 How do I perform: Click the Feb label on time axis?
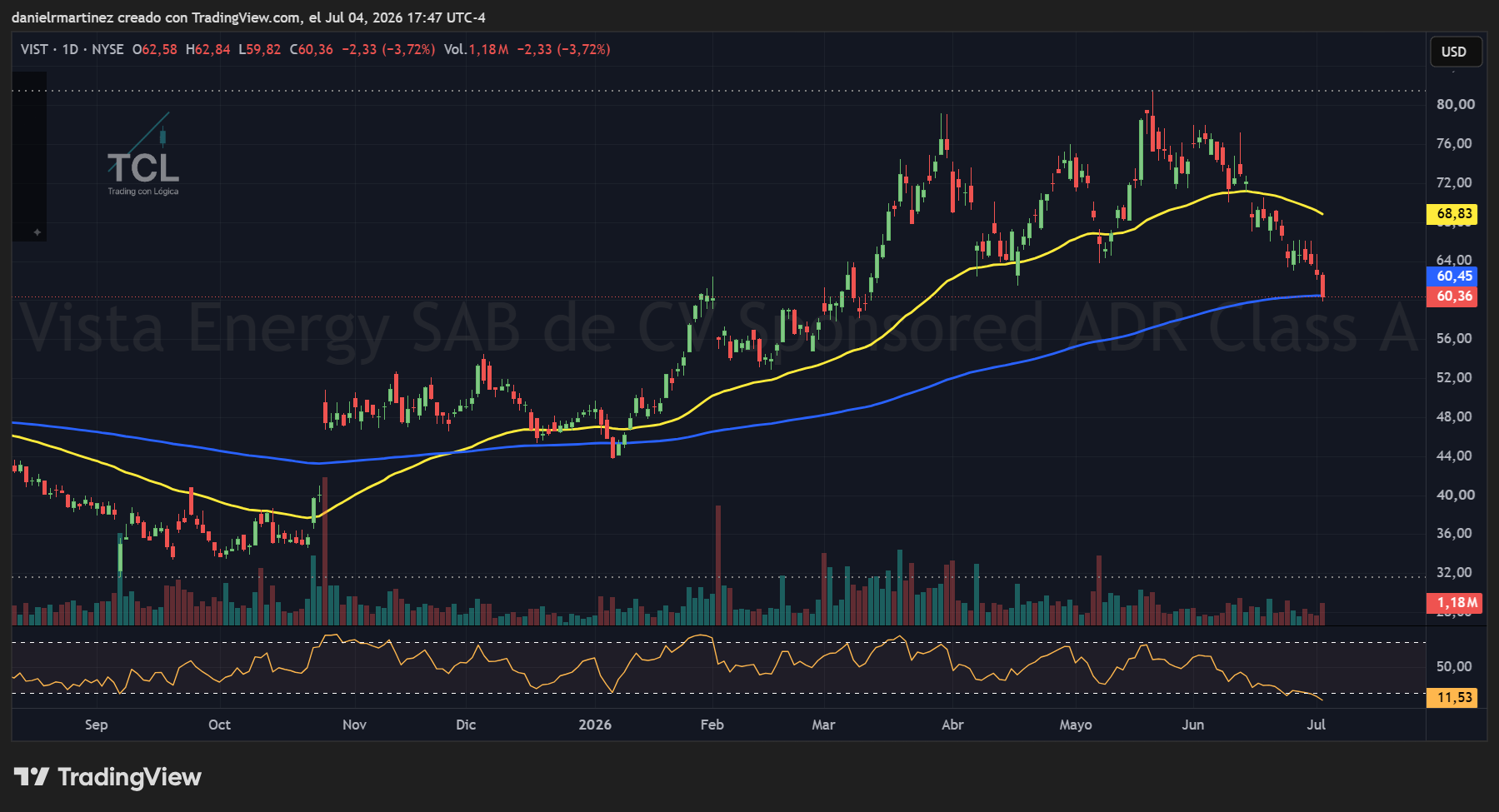(712, 725)
